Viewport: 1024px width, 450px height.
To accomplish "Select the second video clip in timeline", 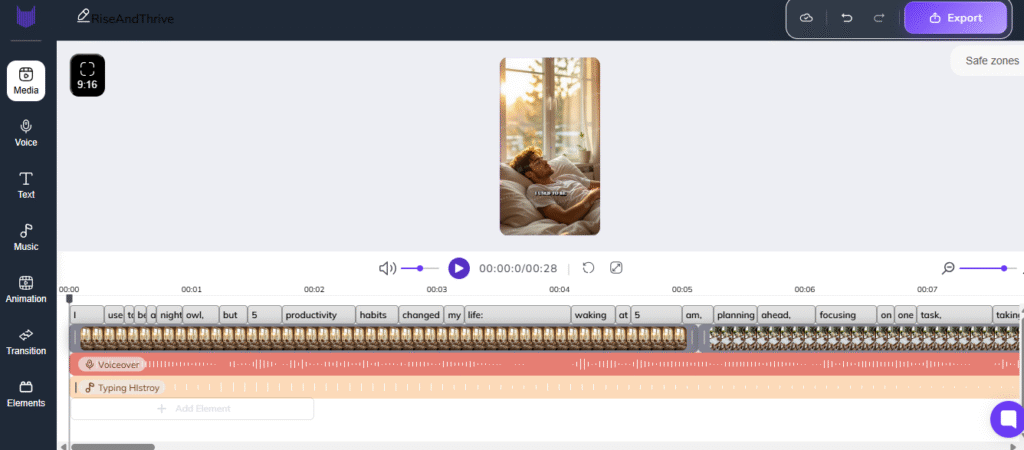I will 861,338.
